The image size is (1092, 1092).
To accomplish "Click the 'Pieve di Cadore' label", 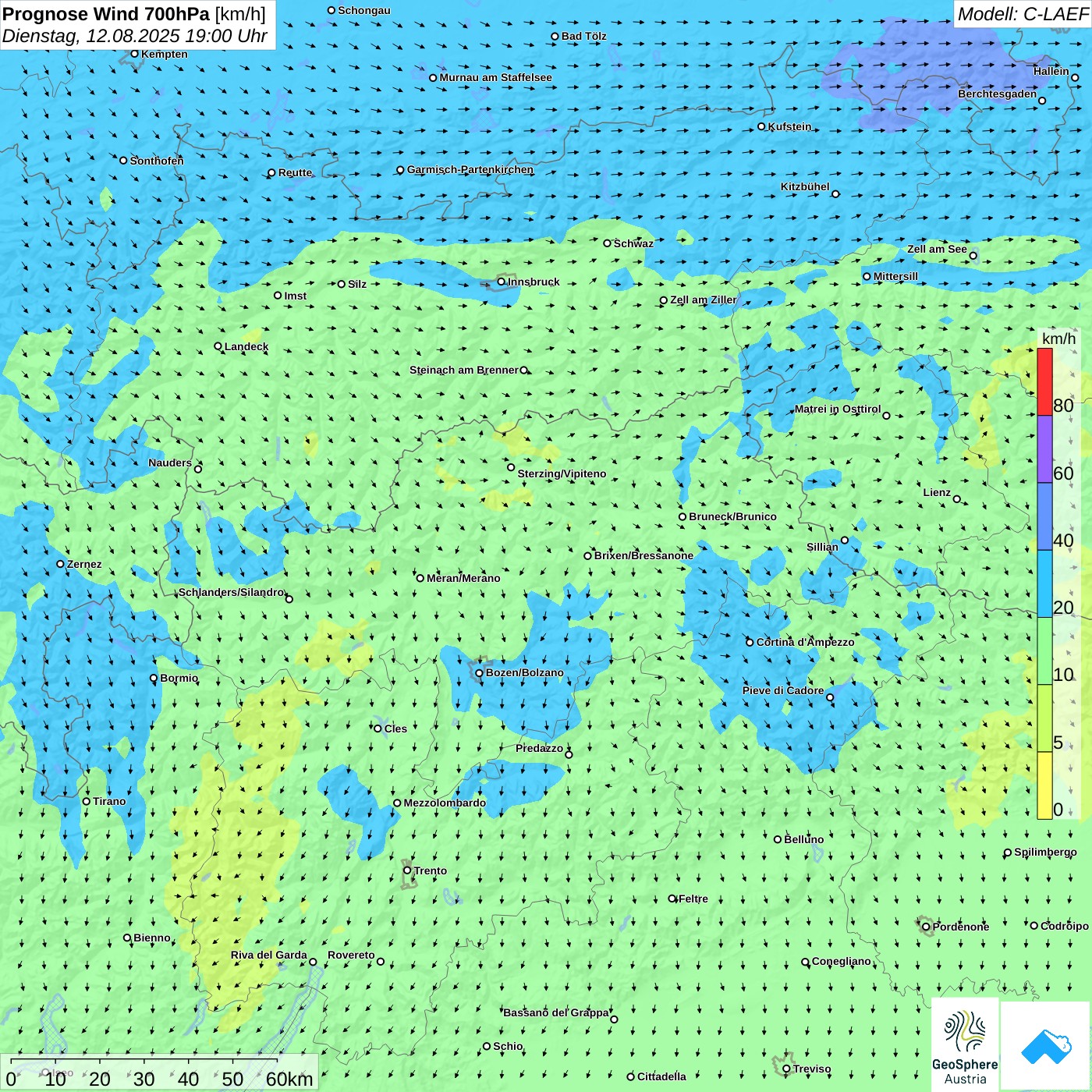I will click(783, 690).
